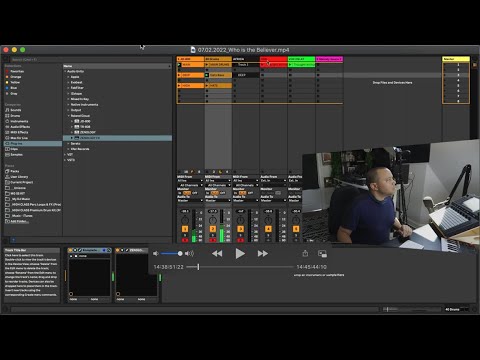Select the red track header
This screenshot has height=360, width=480.
pos(273,59)
